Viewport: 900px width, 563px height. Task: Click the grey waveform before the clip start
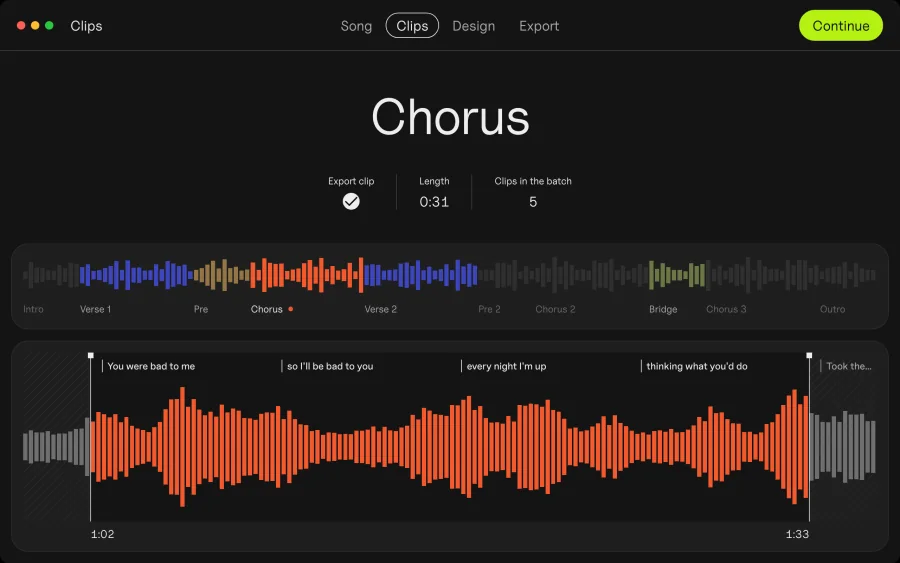[x=56, y=446]
